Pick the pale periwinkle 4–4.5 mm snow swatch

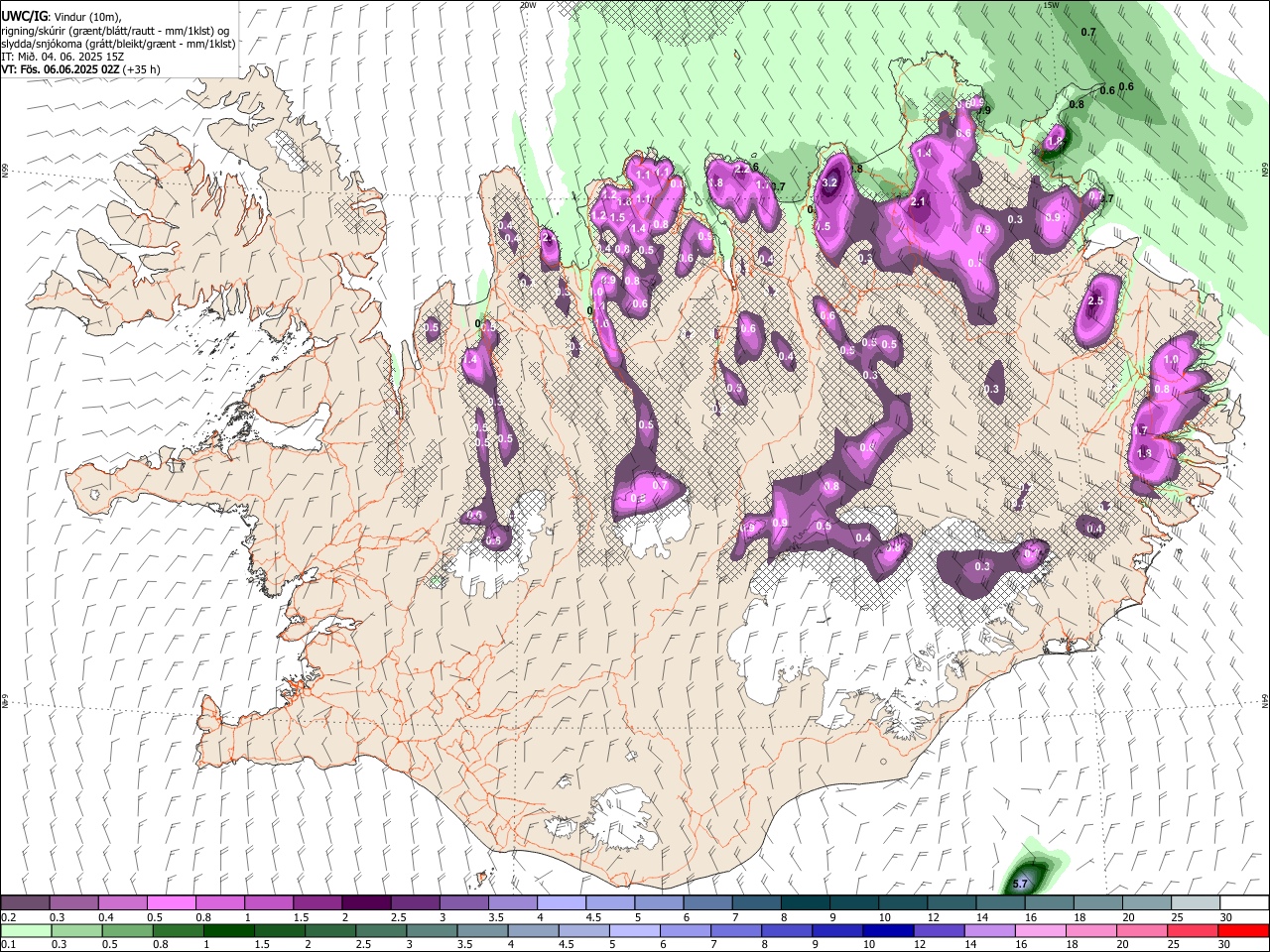click(x=562, y=903)
